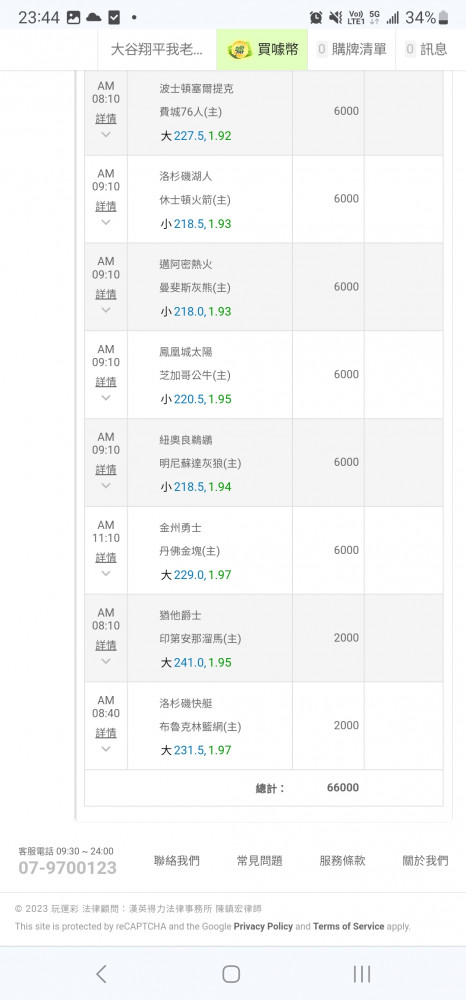Open the 訊息 tab
The height and width of the screenshot is (1000, 466).
tap(426, 49)
